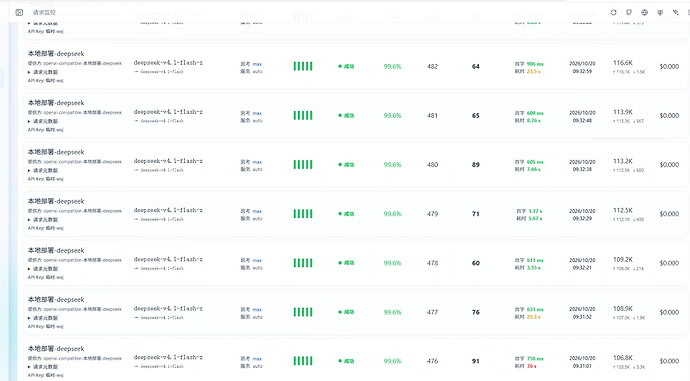Click the API Key label in row 481

click(x=45, y=130)
